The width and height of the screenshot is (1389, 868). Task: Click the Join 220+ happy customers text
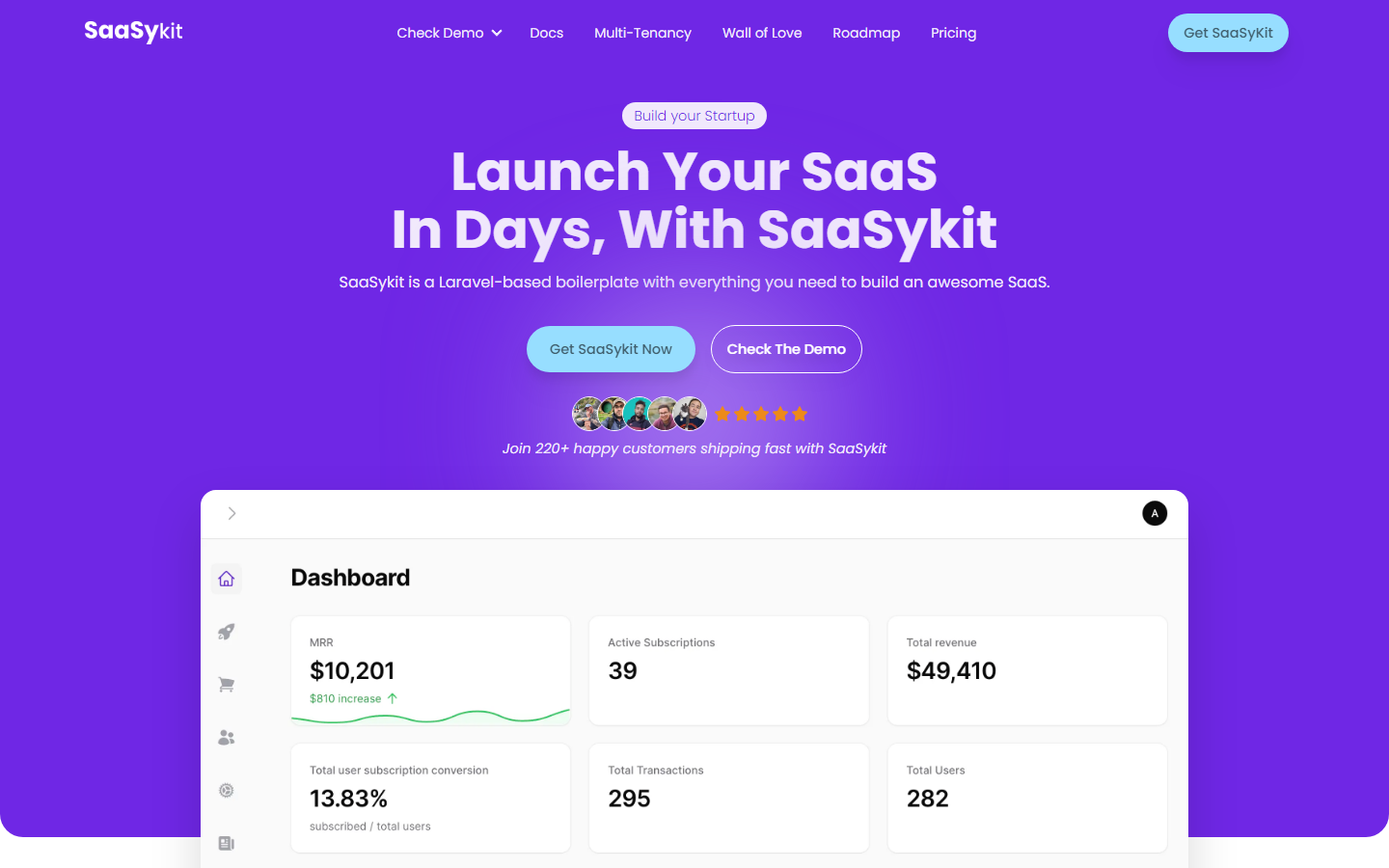coord(694,448)
